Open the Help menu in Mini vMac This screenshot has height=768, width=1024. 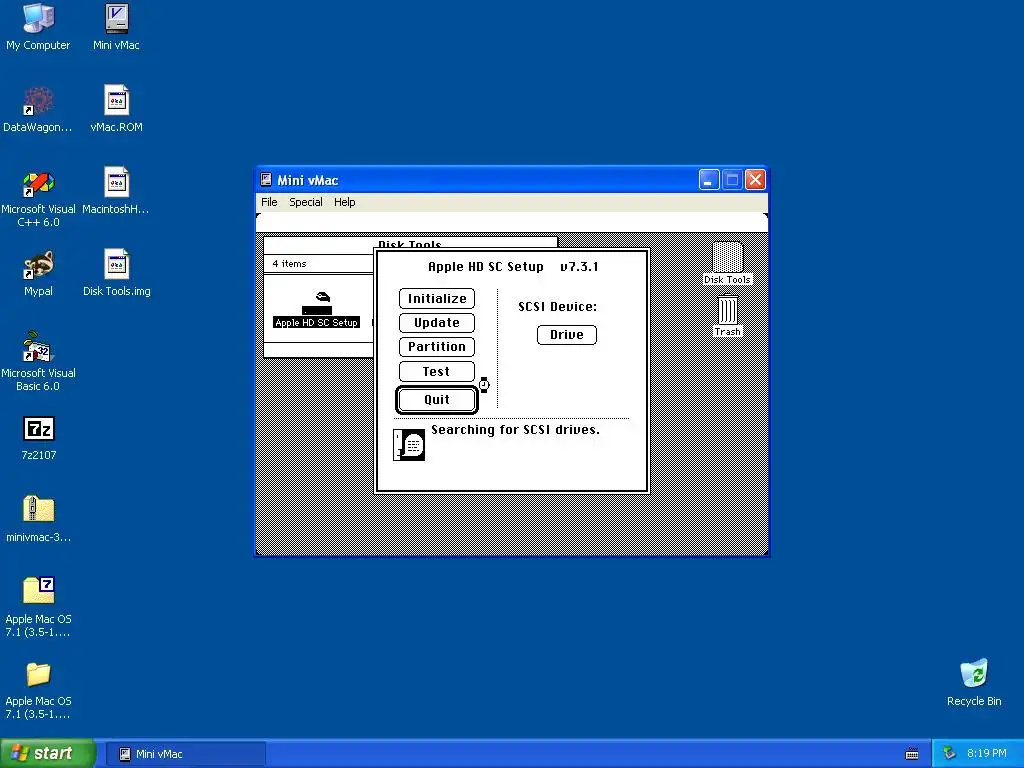click(345, 202)
